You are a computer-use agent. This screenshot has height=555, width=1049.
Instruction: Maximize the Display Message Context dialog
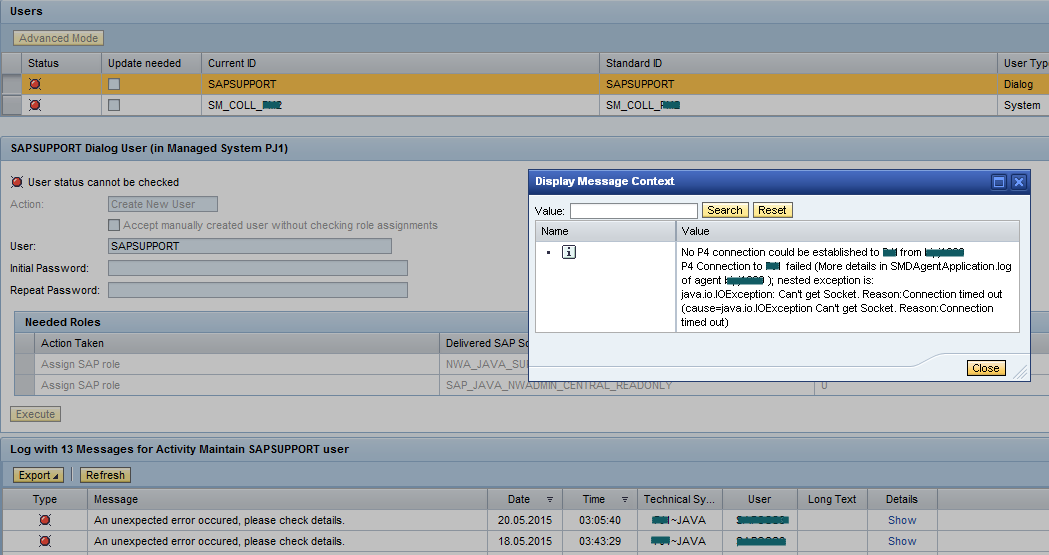[x=999, y=181]
